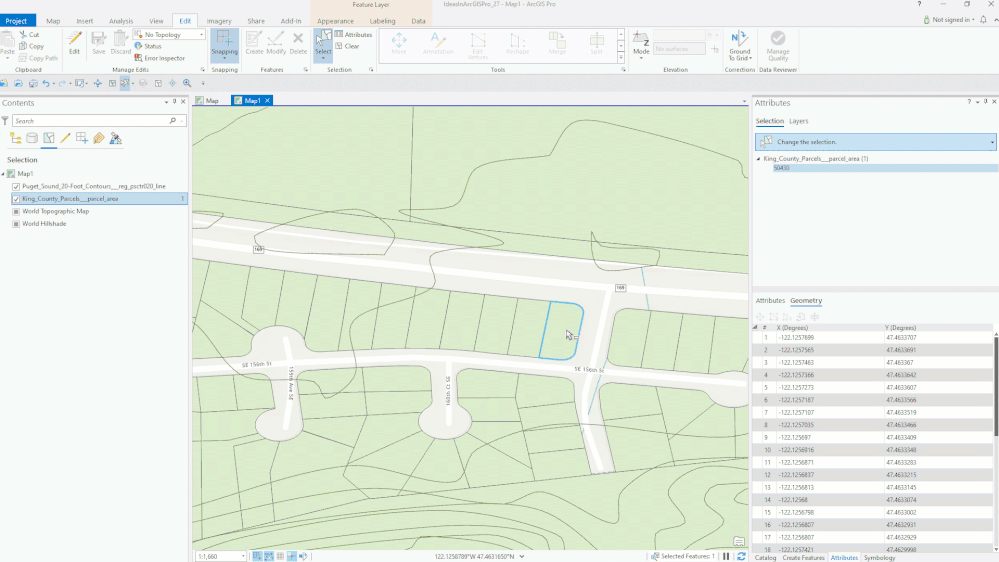Switch Contents to List By Editing
999x562 pixels.
(64, 138)
